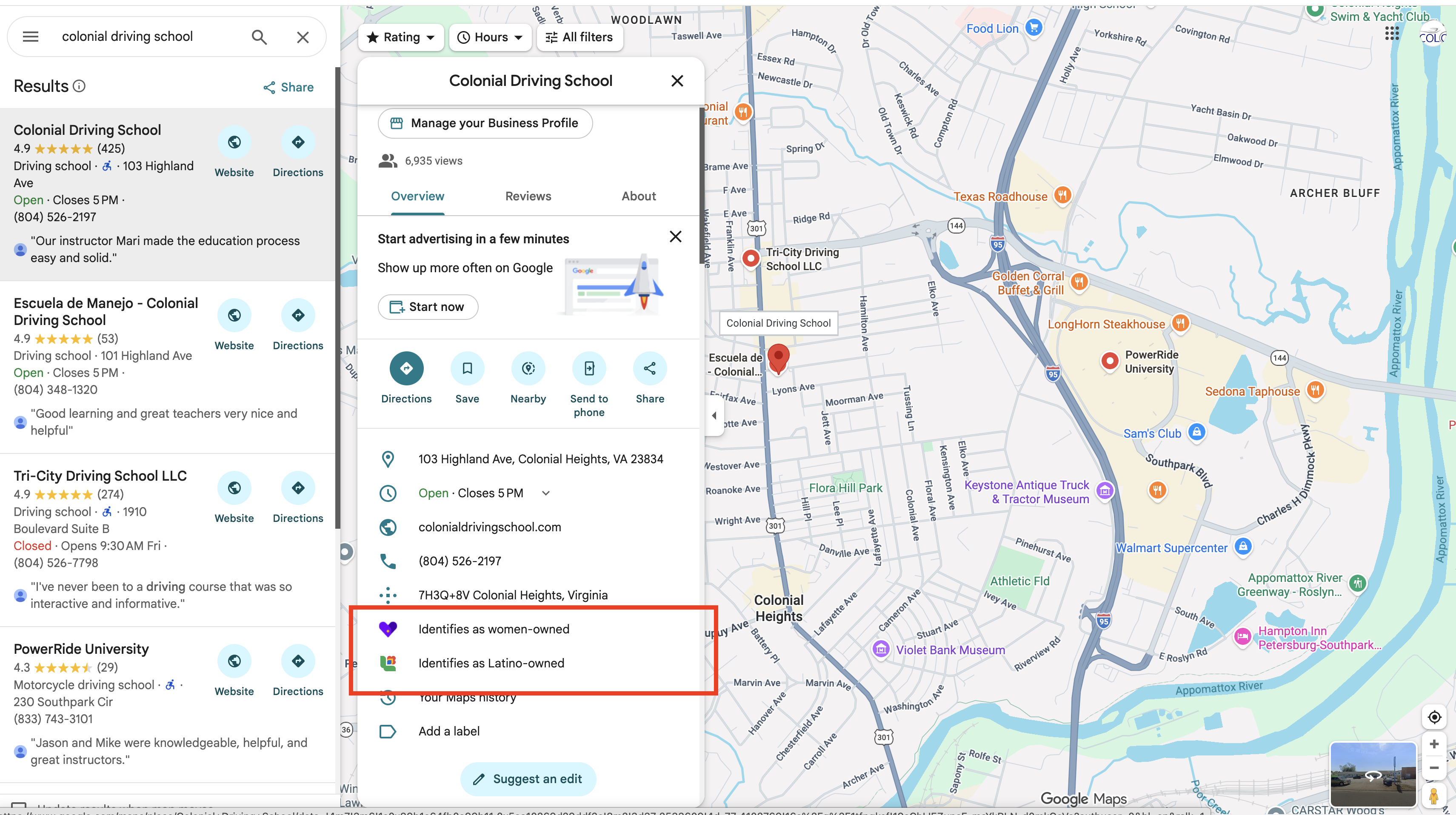This screenshot has width=1456, height=815.
Task: Open colonialdrivingschool.com link
Action: coord(489,527)
